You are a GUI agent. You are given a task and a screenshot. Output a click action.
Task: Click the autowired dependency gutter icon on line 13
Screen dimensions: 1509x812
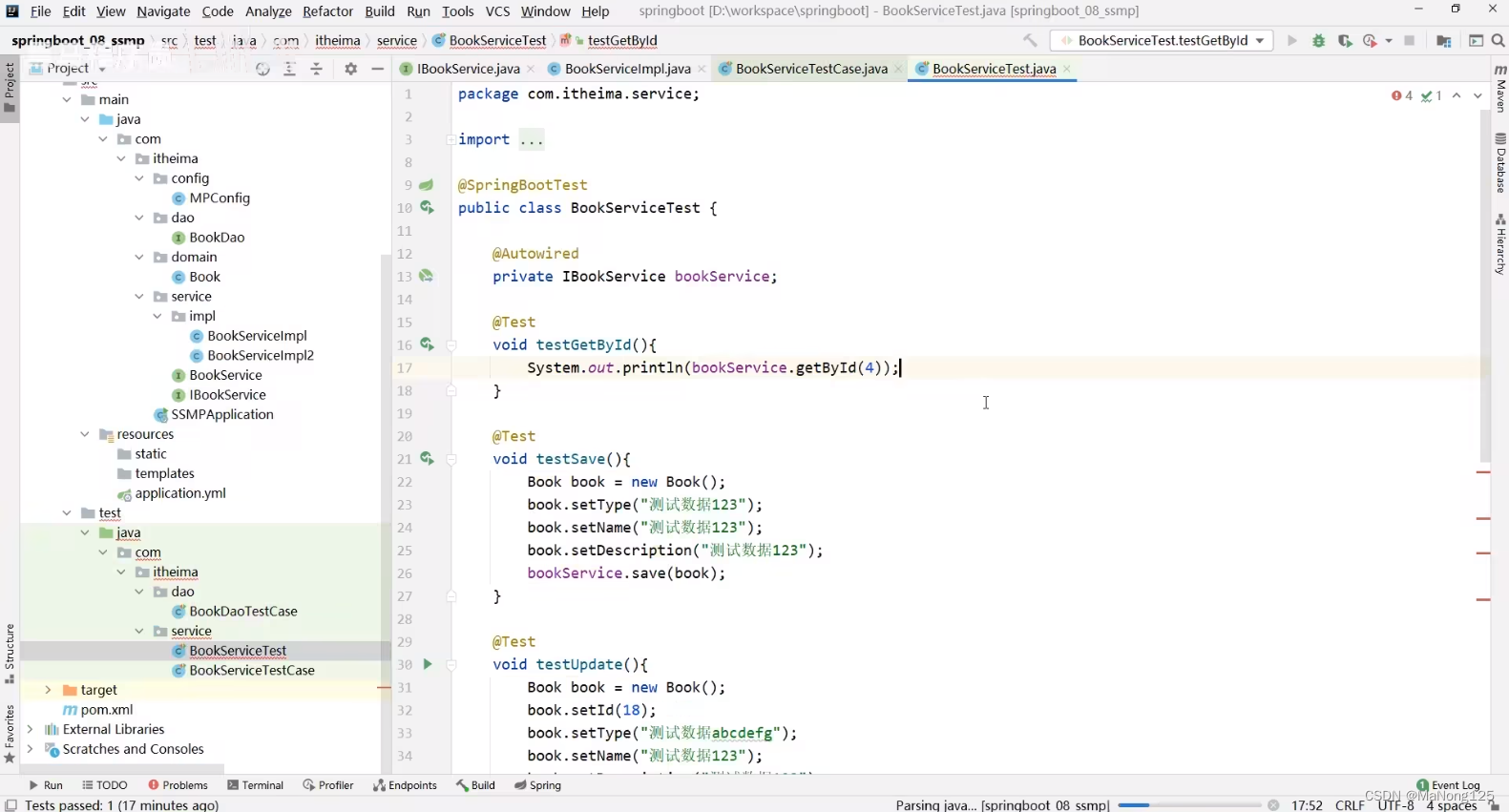(427, 276)
